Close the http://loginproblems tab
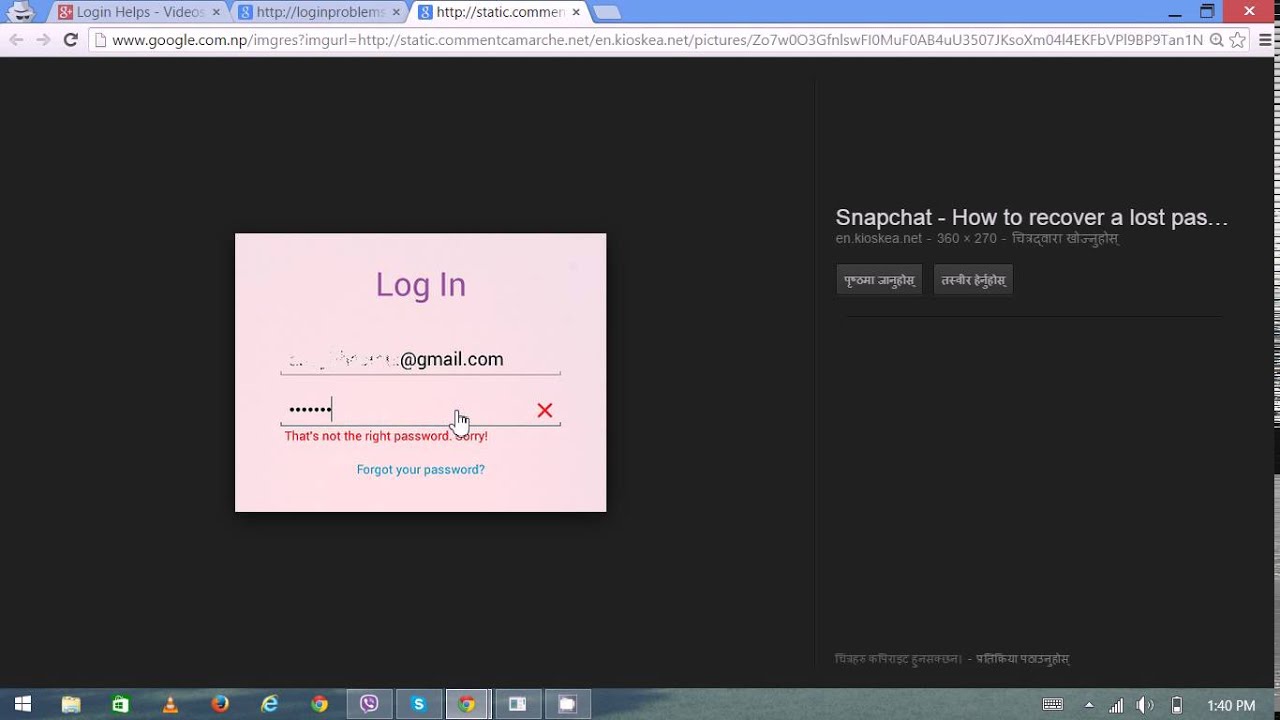 point(396,12)
